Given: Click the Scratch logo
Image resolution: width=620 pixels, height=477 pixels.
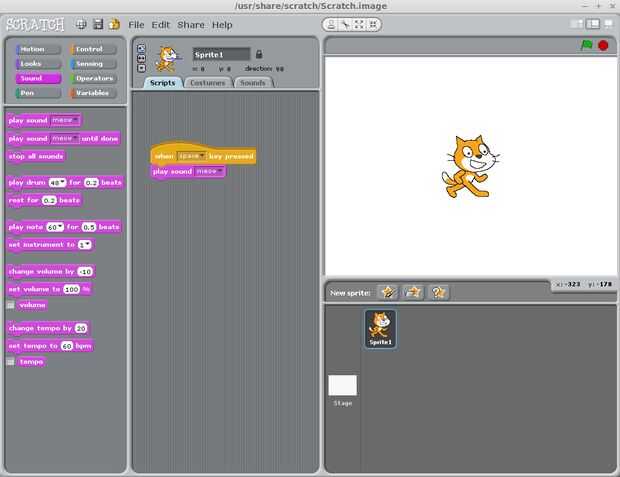Looking at the screenshot, I should pos(35,25).
